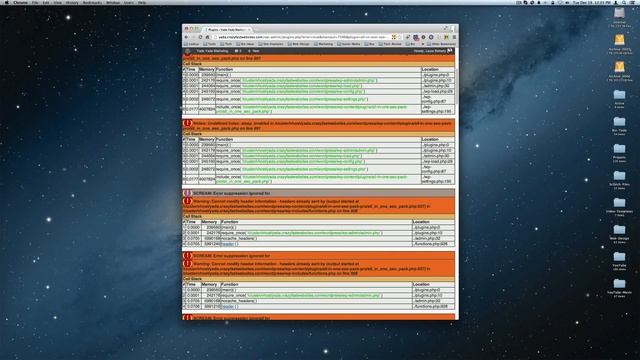Select the Video Templates desktop folder
Screen dimensions: 640x360
coord(619,203)
